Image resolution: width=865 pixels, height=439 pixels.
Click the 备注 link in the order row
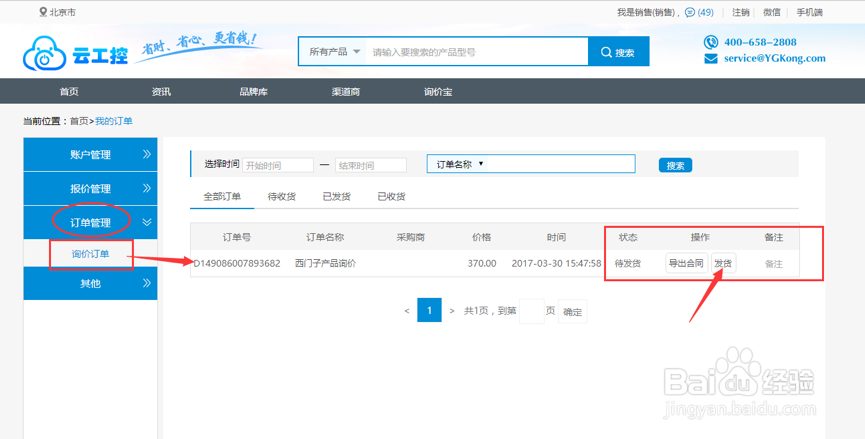774,264
